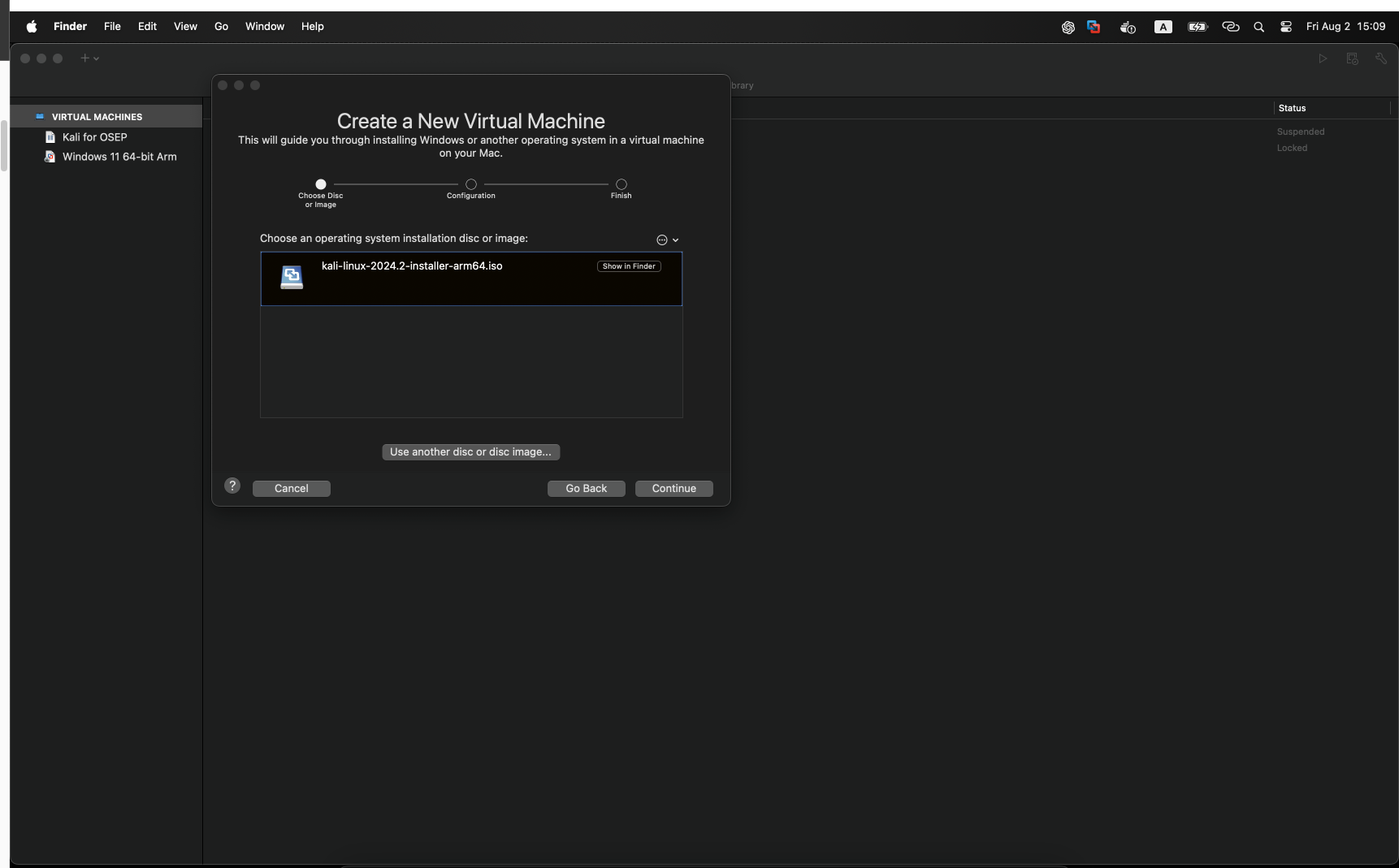This screenshot has width=1399, height=868.
Task: Open the Finder menu
Action: [70, 27]
